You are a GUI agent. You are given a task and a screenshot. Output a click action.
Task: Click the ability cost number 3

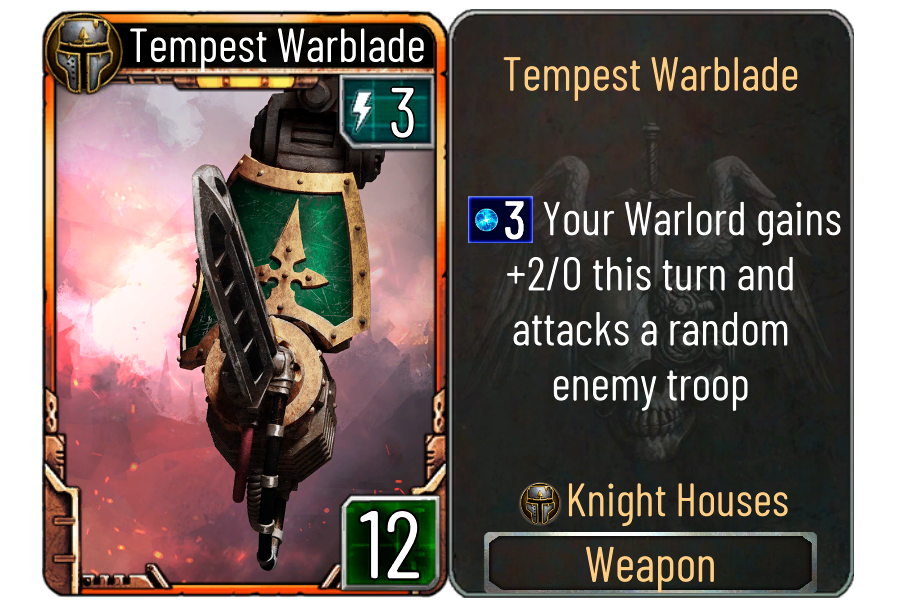[514, 220]
